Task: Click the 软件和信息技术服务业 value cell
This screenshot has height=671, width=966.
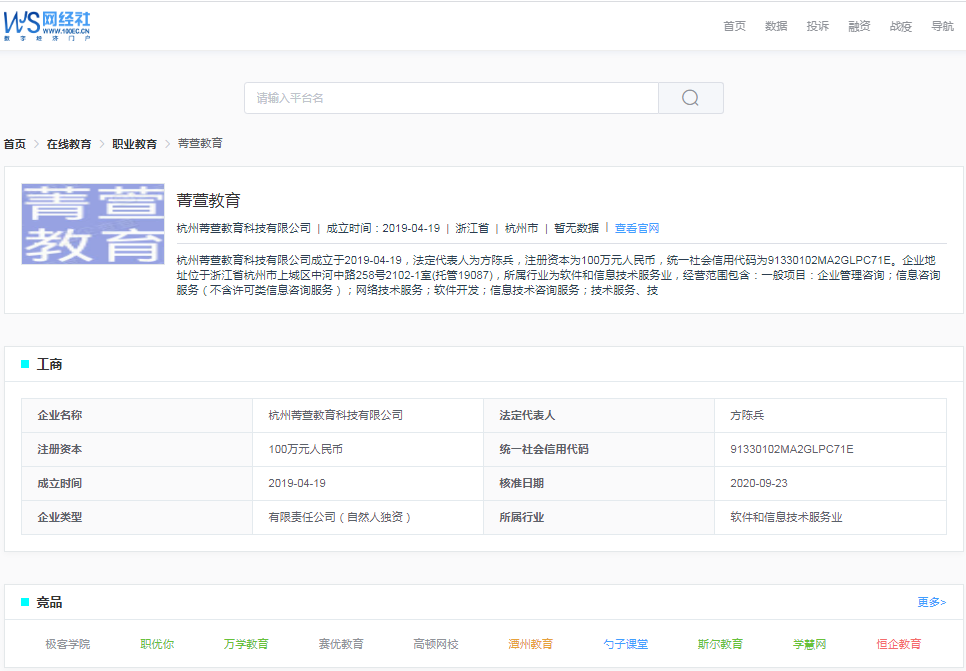Action: click(x=830, y=517)
